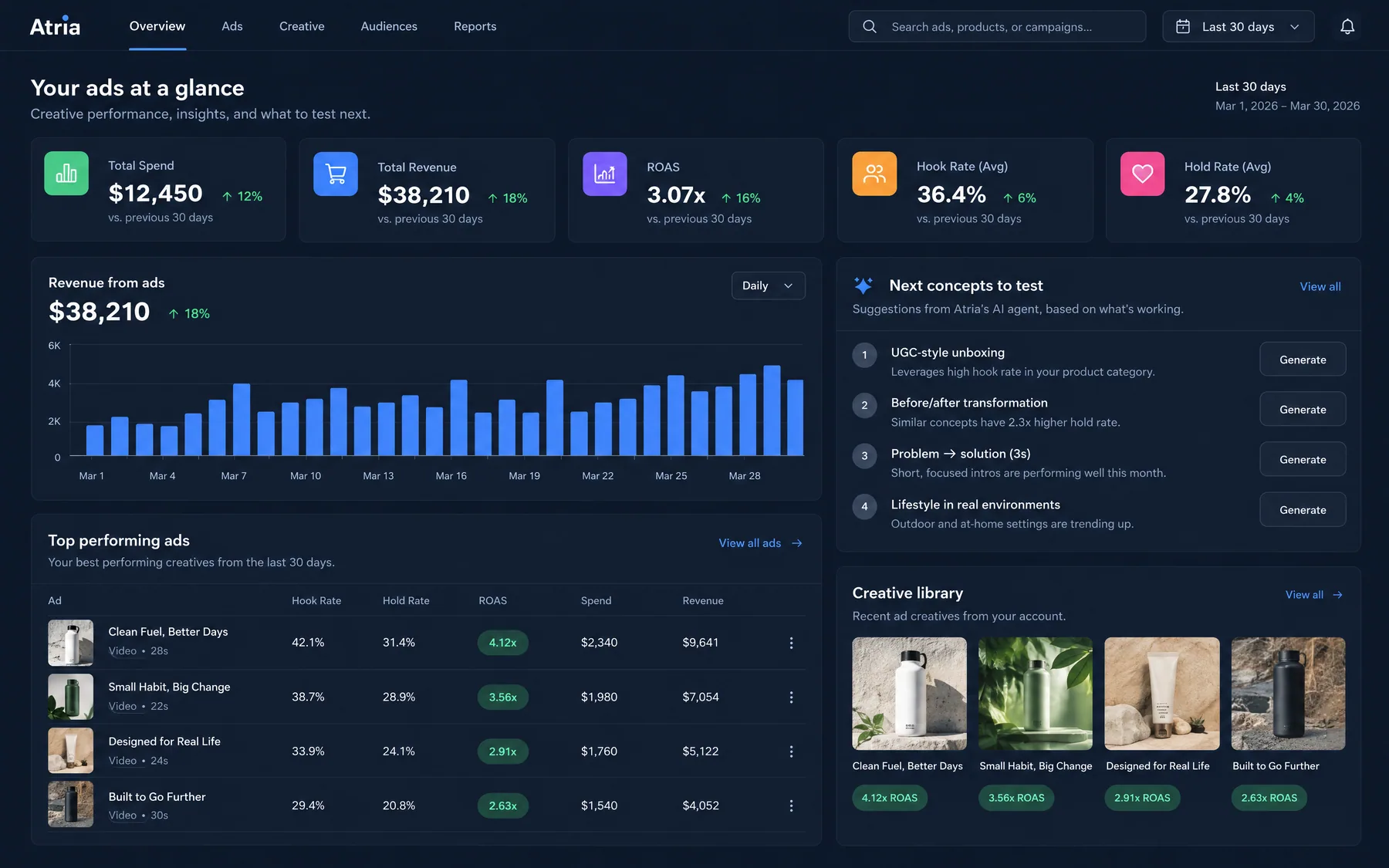Select the Audiences tab
The width and height of the screenshot is (1389, 868).
[389, 26]
